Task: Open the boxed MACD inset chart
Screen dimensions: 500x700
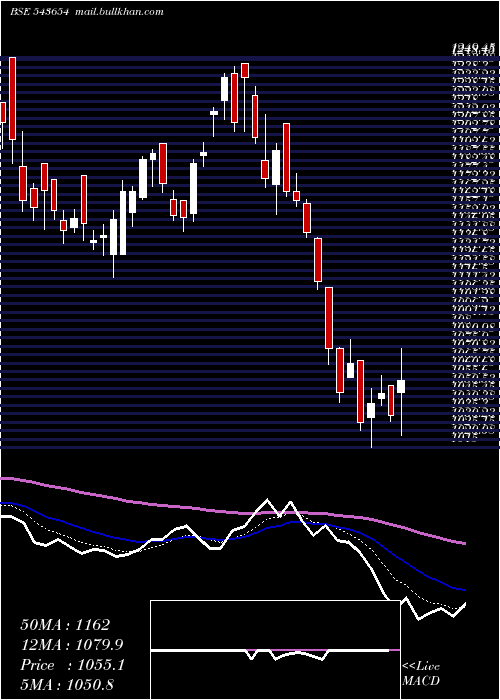Action: click(275, 650)
